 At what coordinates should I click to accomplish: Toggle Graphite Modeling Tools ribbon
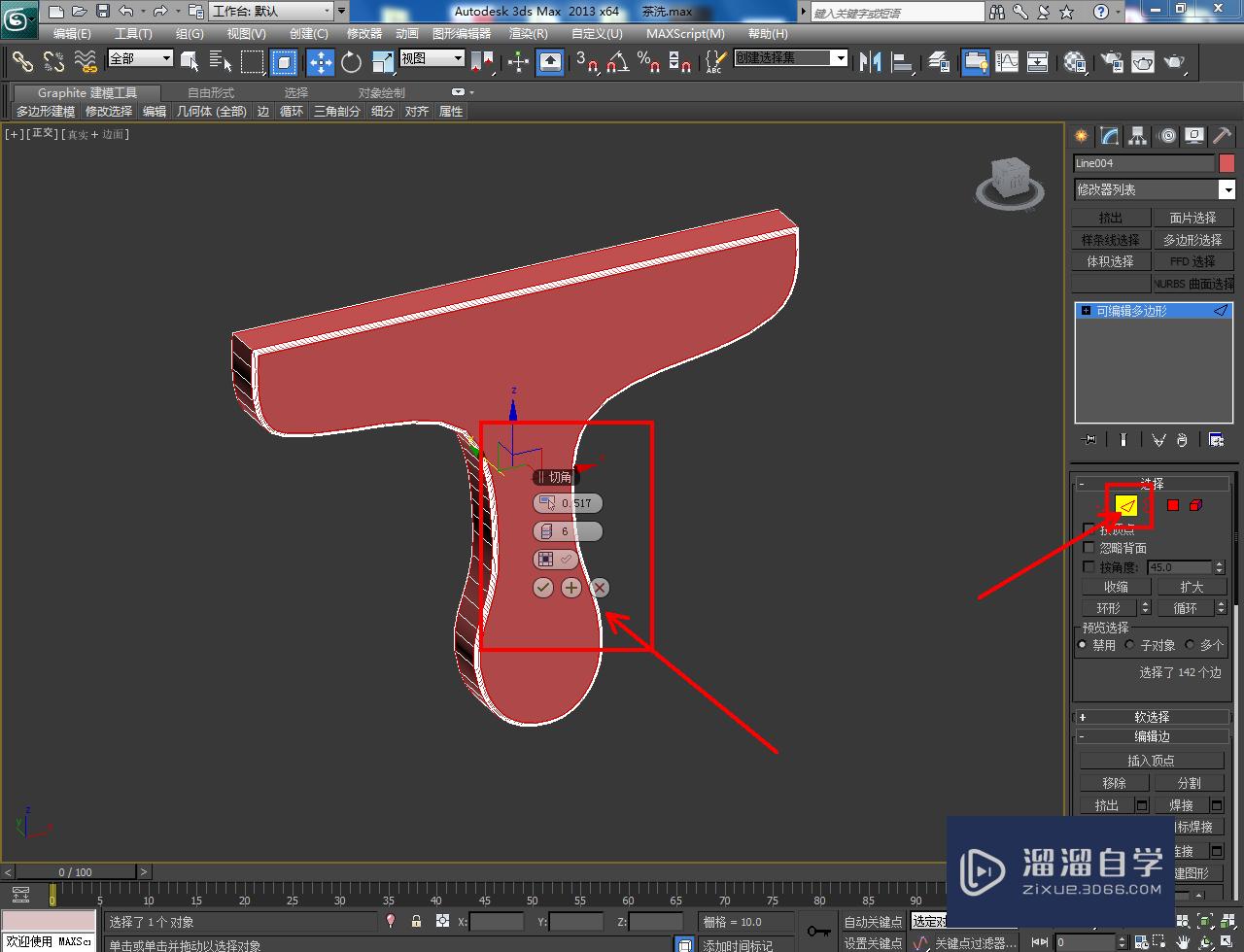coord(976,62)
